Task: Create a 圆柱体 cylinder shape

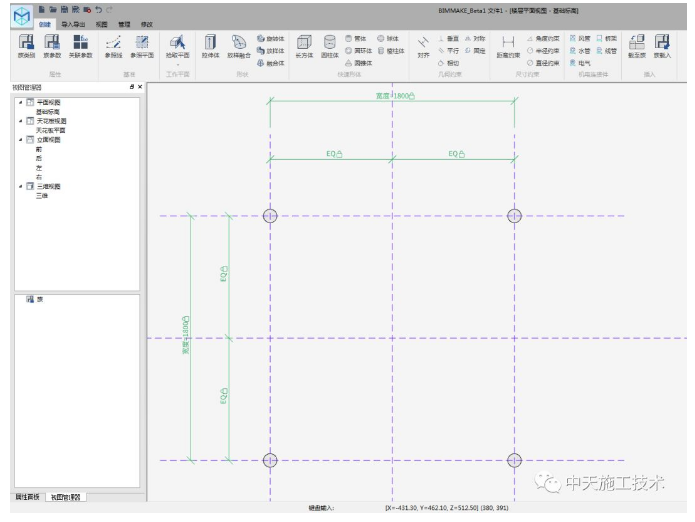Action: coord(330,47)
